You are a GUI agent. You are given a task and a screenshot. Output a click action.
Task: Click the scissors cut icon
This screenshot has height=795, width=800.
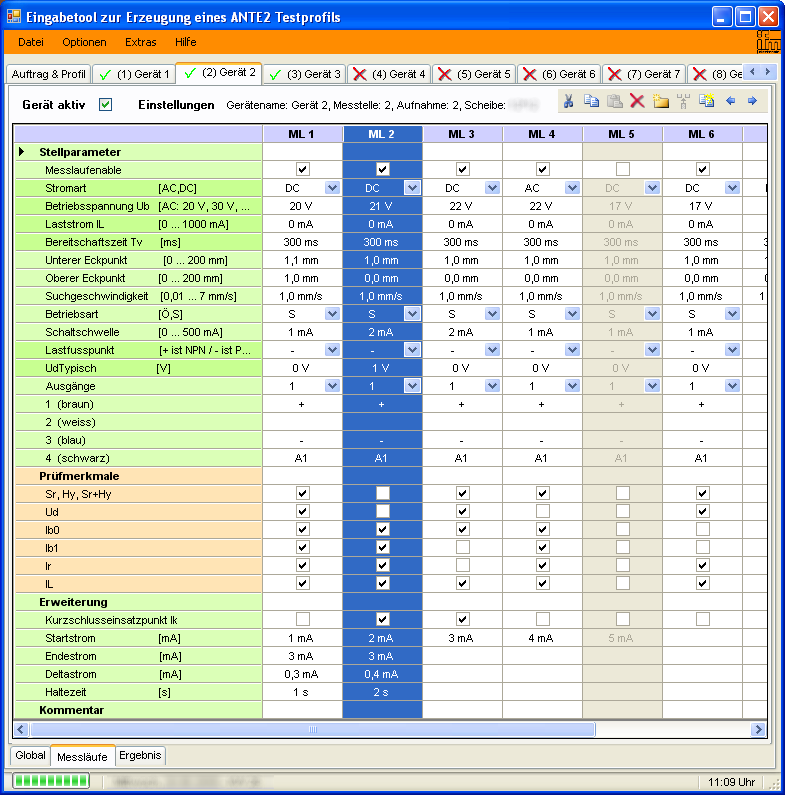click(568, 101)
